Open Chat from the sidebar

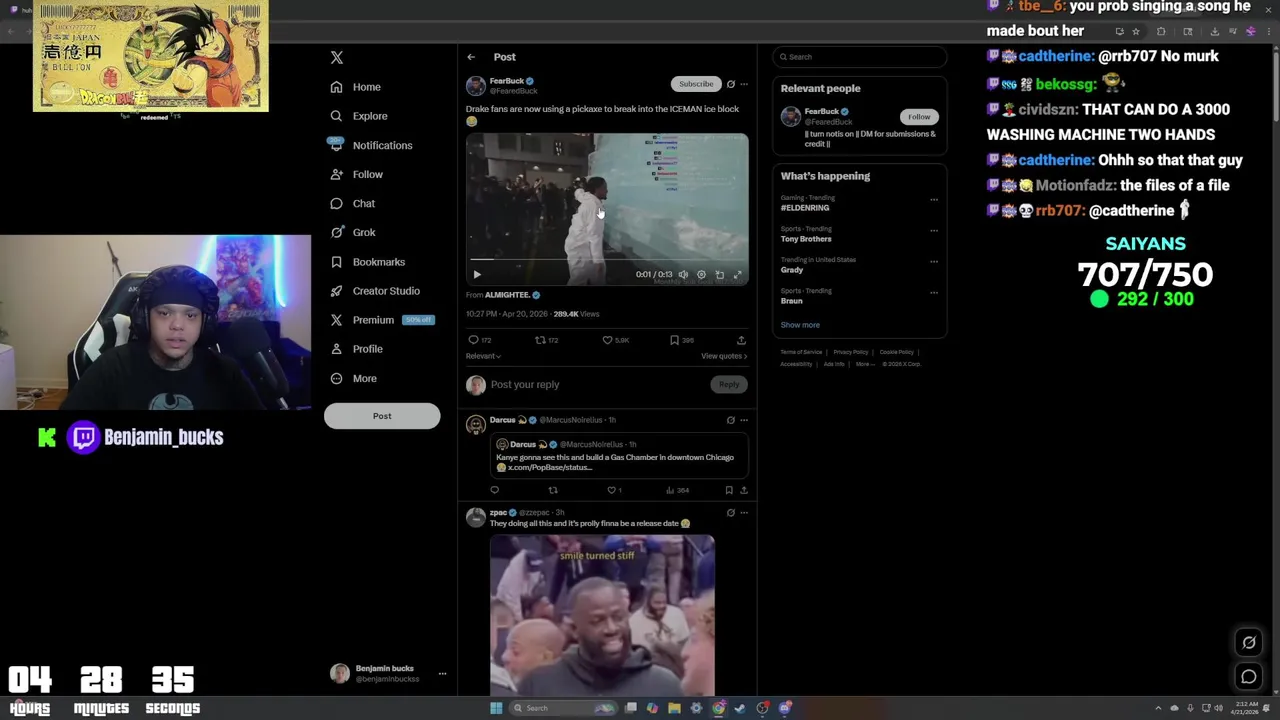(x=353, y=203)
